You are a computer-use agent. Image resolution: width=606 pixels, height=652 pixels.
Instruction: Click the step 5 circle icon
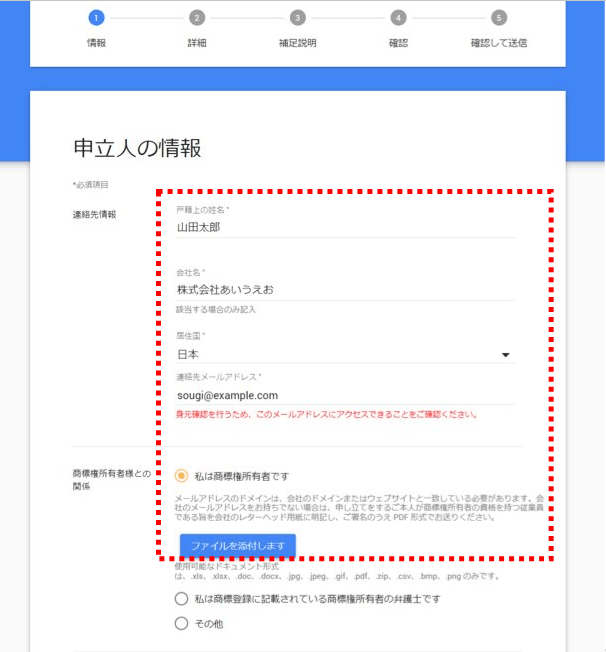click(x=499, y=18)
